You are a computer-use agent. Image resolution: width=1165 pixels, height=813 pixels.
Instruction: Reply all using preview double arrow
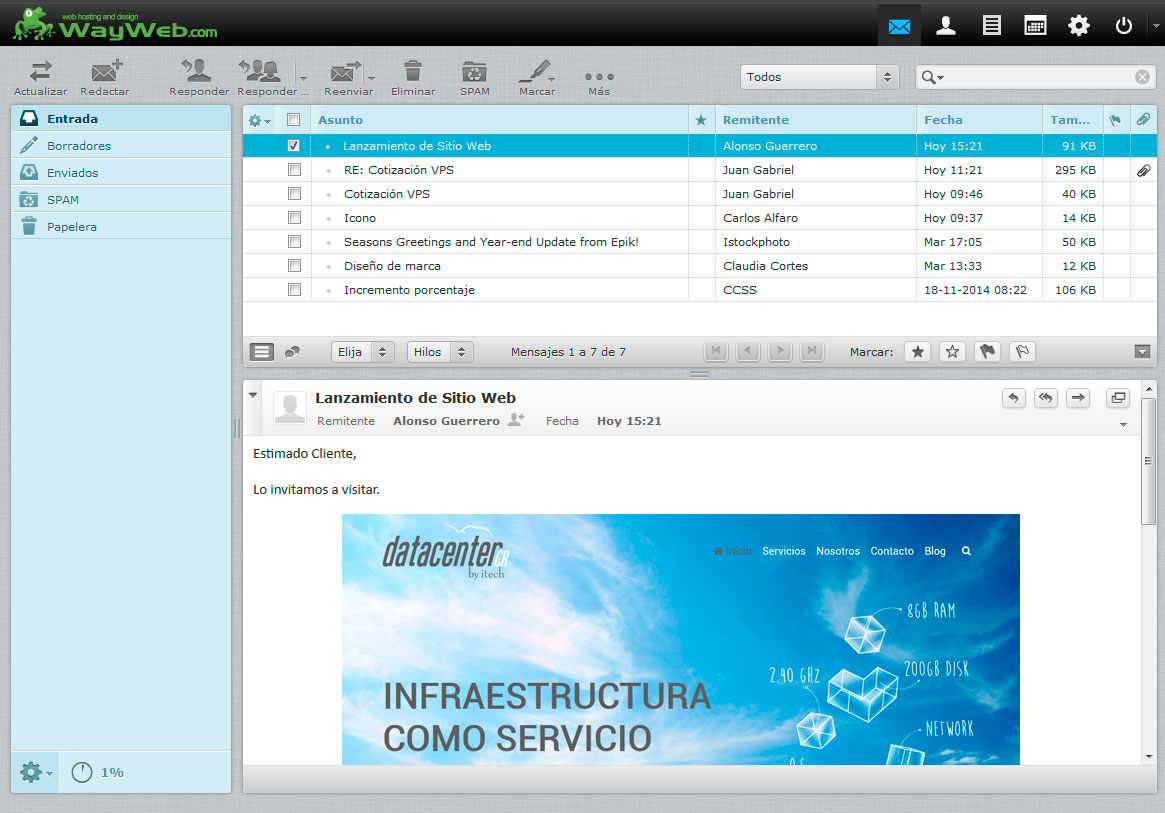click(x=1045, y=398)
